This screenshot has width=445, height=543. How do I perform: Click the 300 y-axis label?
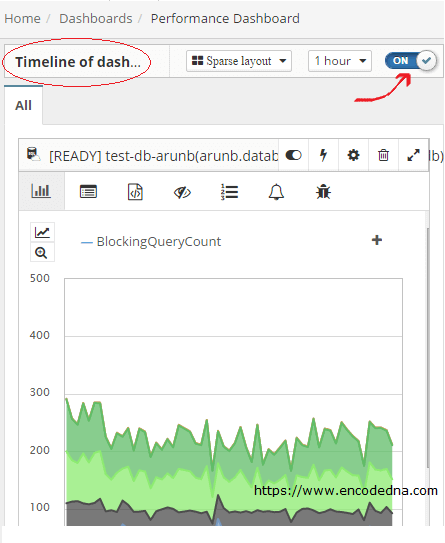[39, 392]
